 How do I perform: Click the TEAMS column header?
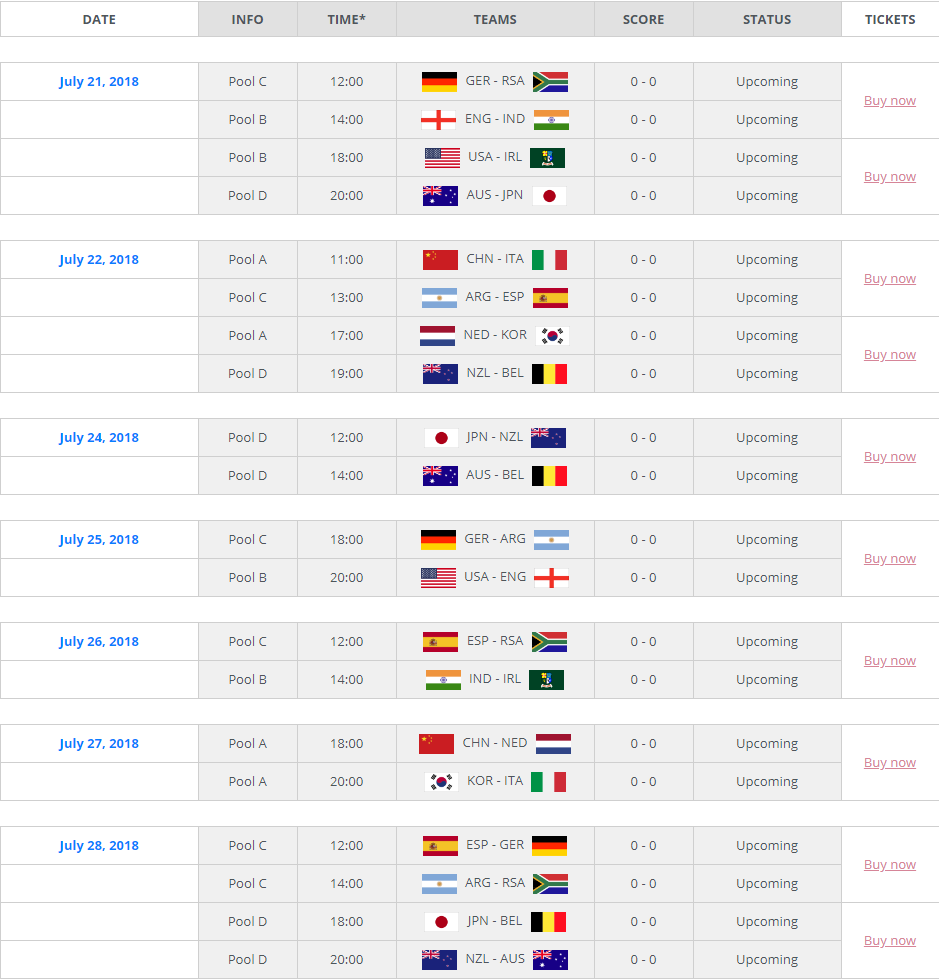click(494, 19)
